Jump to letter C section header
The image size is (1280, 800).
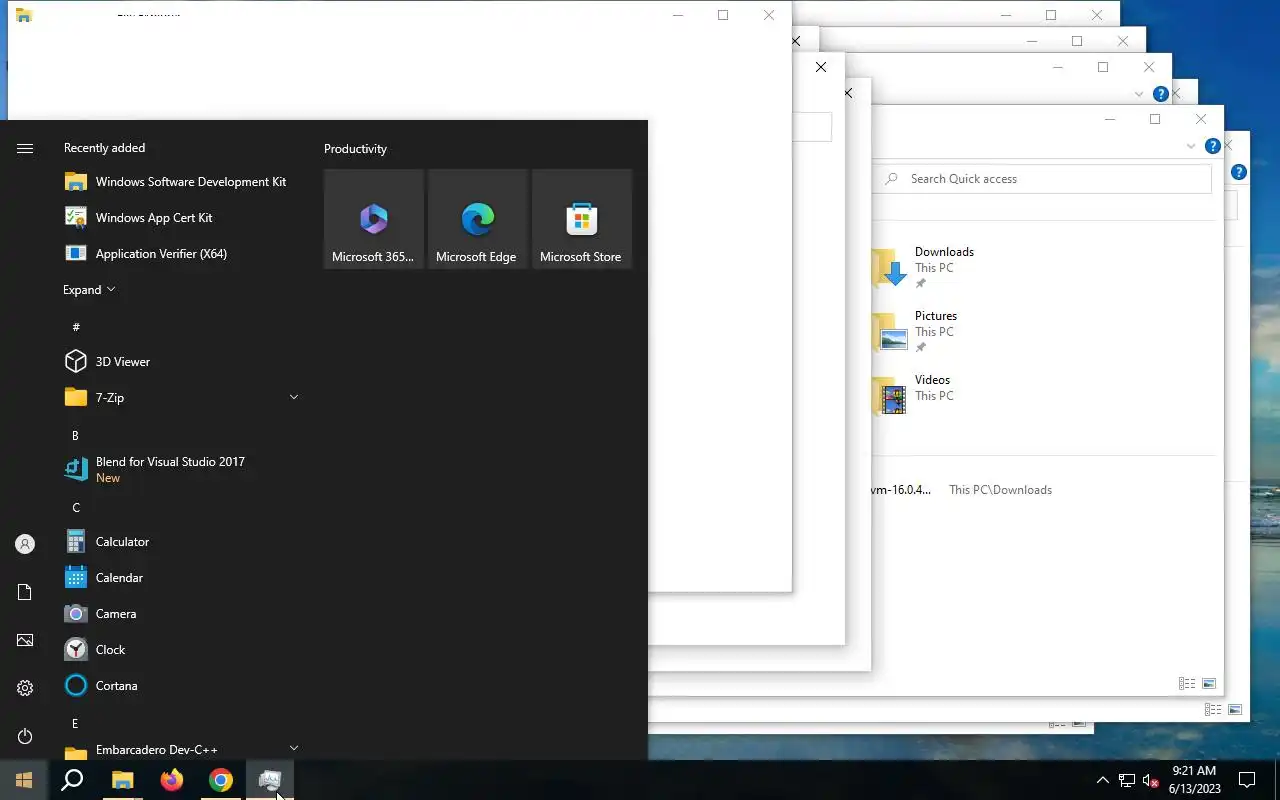(76, 508)
